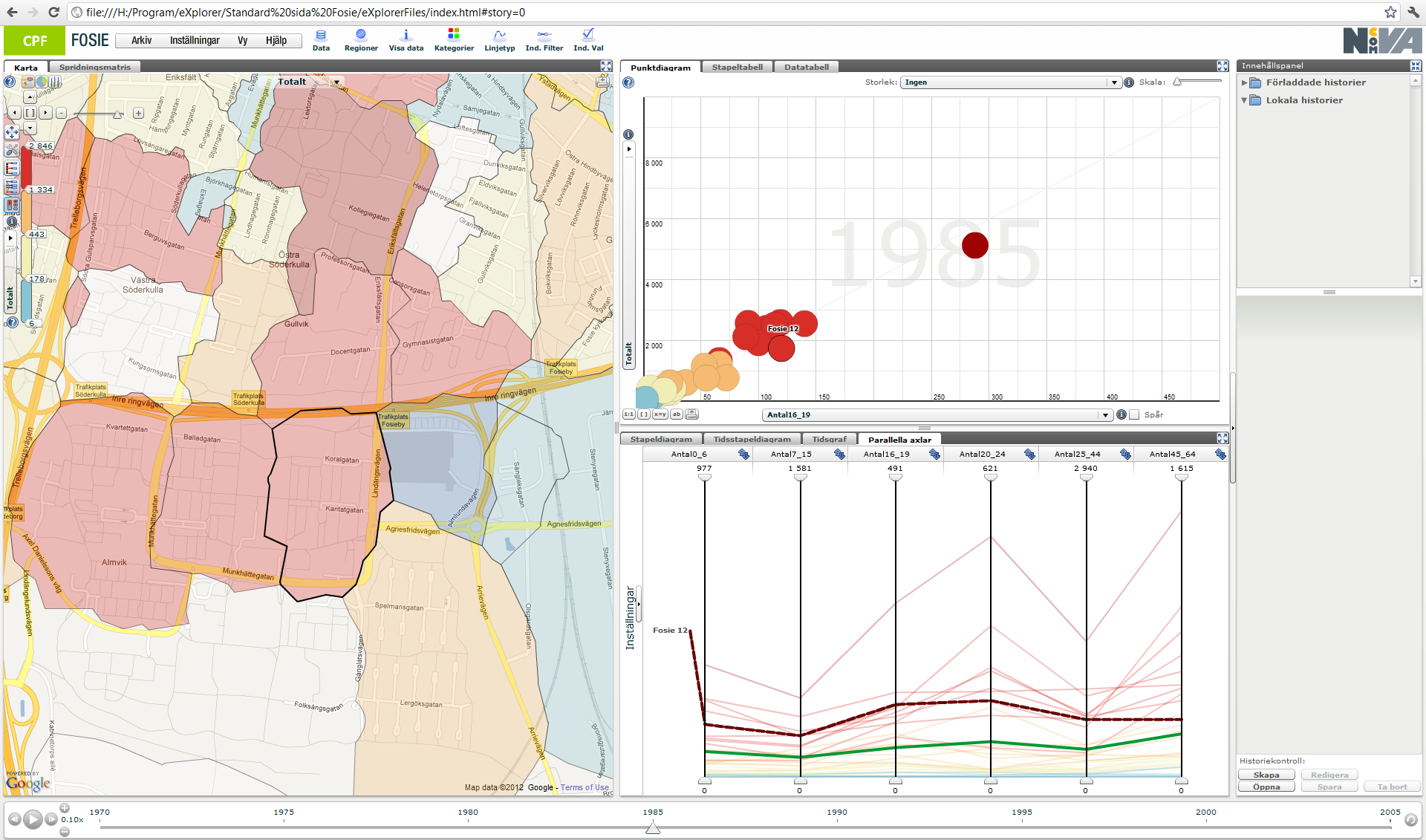The height and width of the screenshot is (840, 1426).
Task: Switch to the Datatabell tab
Action: tap(807, 67)
